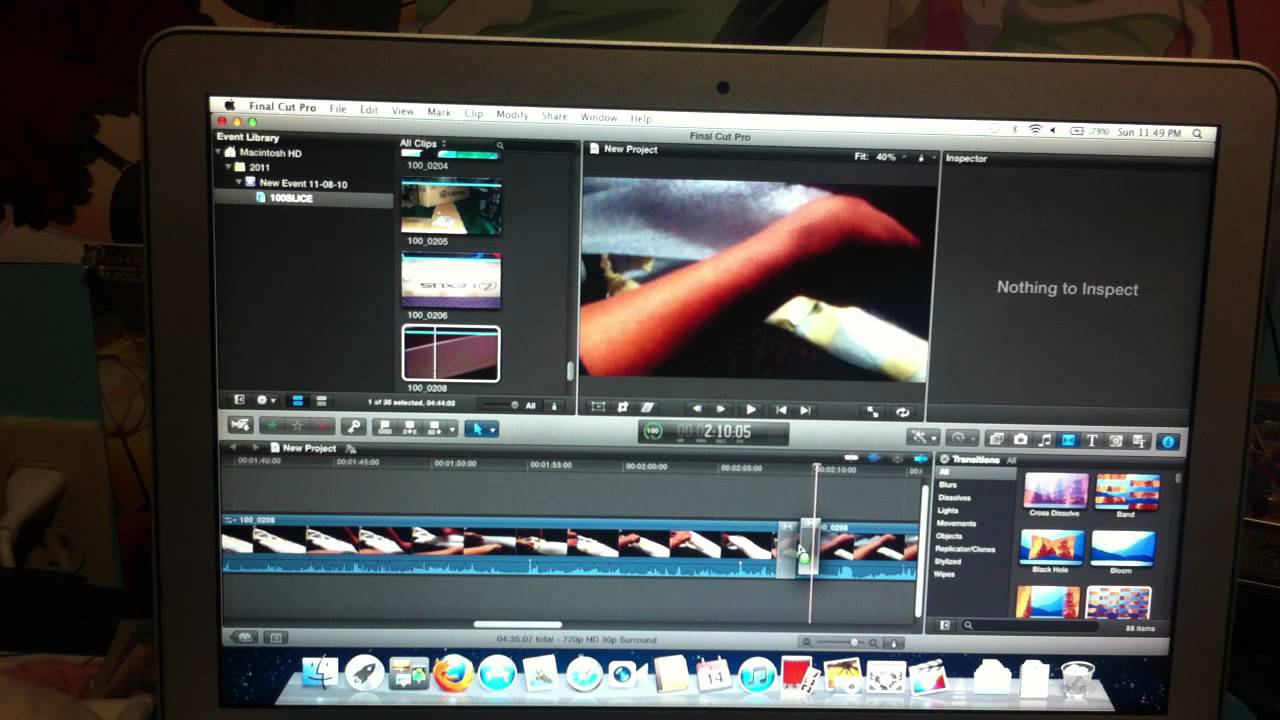1280x720 pixels.
Task: Adjust the timeline zoom slider
Action: (x=841, y=643)
